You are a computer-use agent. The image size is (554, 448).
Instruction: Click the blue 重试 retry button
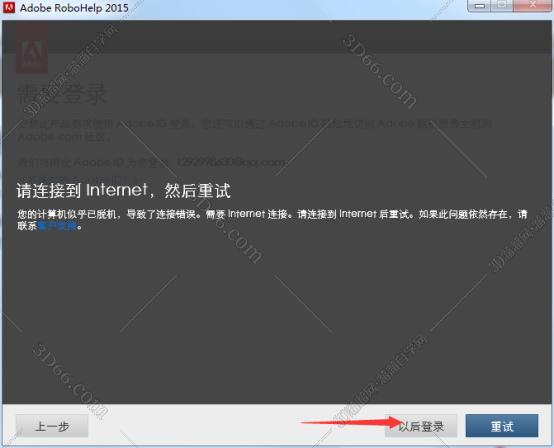502,426
